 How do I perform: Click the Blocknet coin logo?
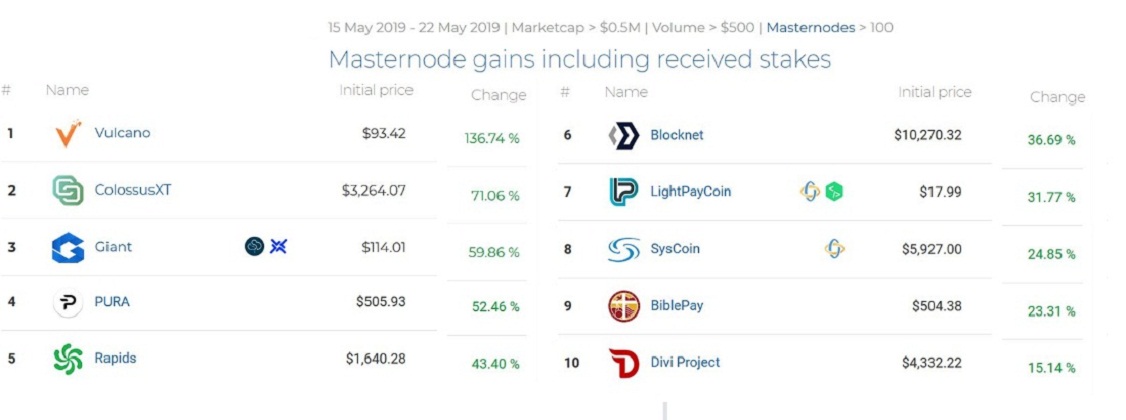click(x=623, y=135)
